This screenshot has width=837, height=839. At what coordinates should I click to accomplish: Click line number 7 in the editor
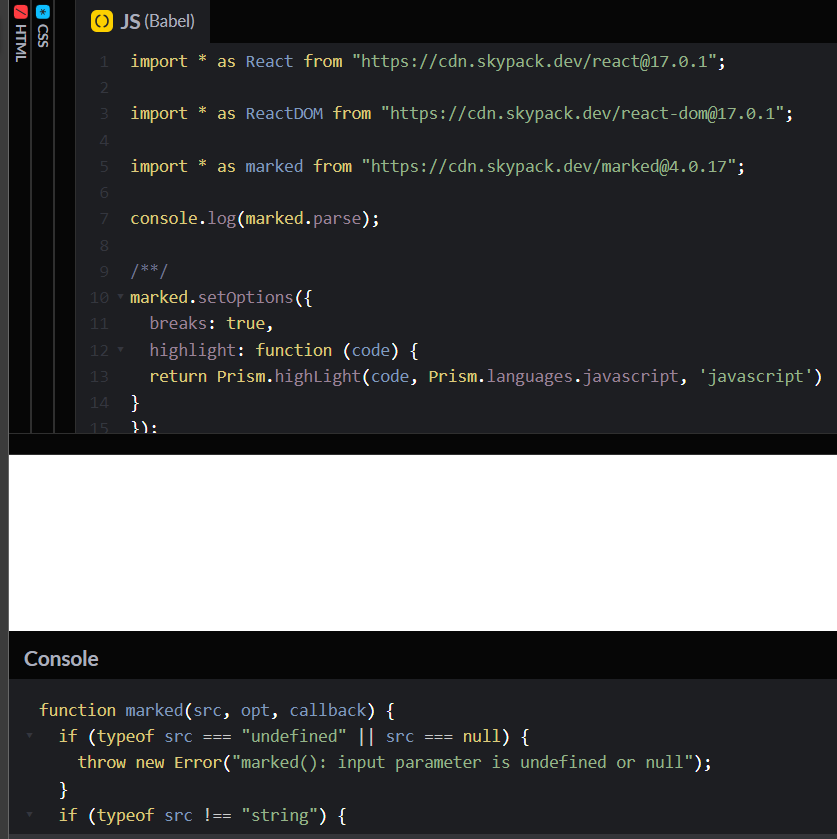[103, 218]
